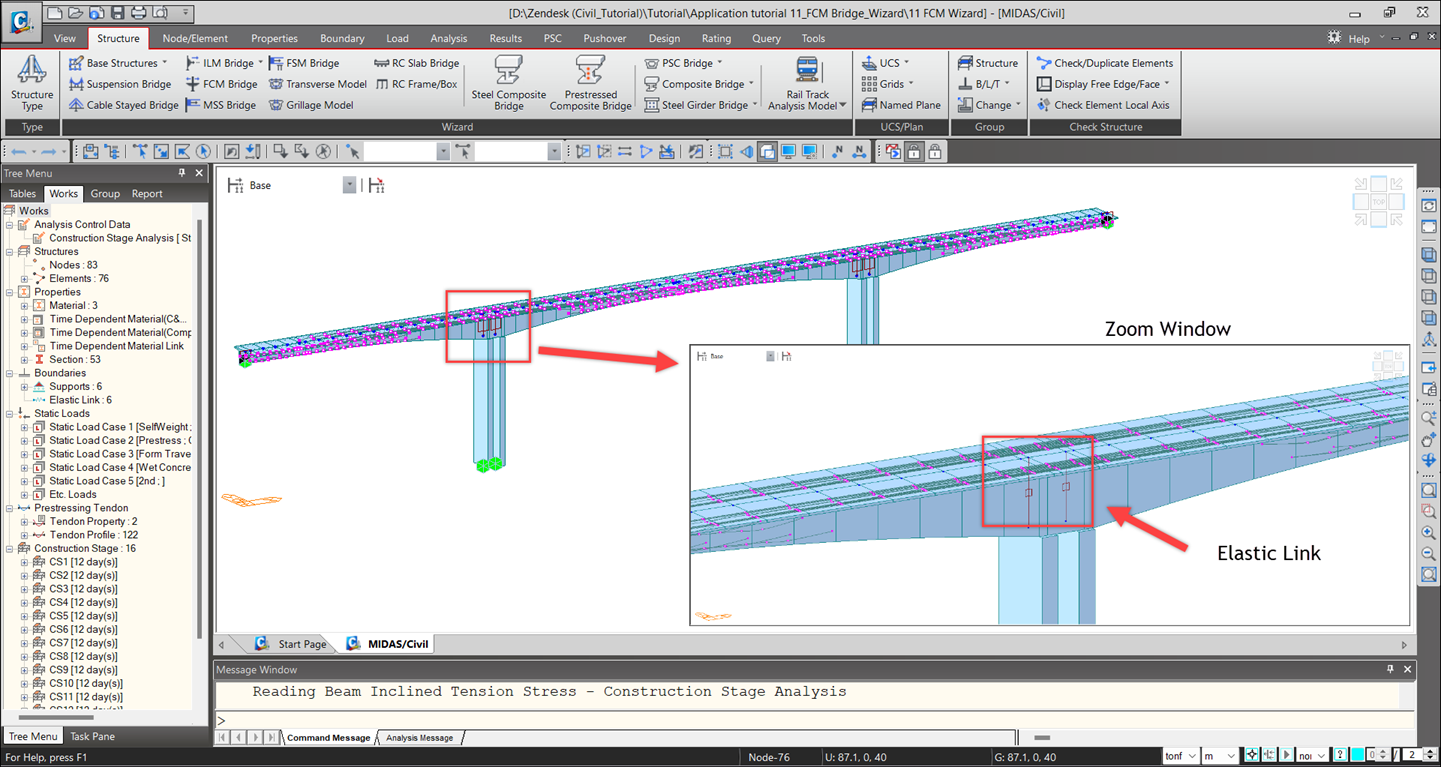Expand the CS1 construction stage node
Image resolution: width=1441 pixels, height=767 pixels.
coord(24,562)
